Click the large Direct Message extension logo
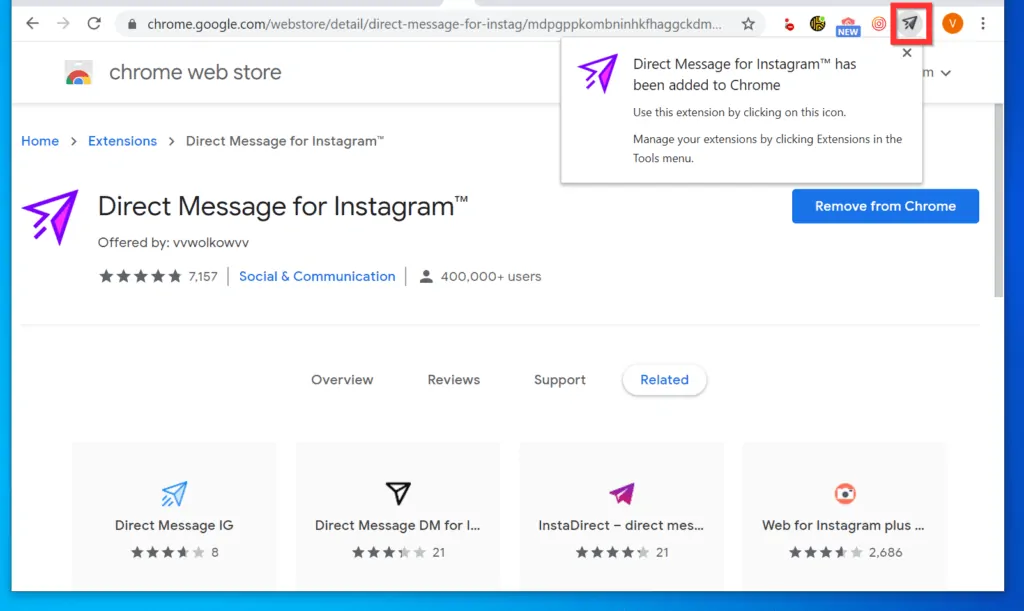This screenshot has width=1024, height=611. [51, 217]
